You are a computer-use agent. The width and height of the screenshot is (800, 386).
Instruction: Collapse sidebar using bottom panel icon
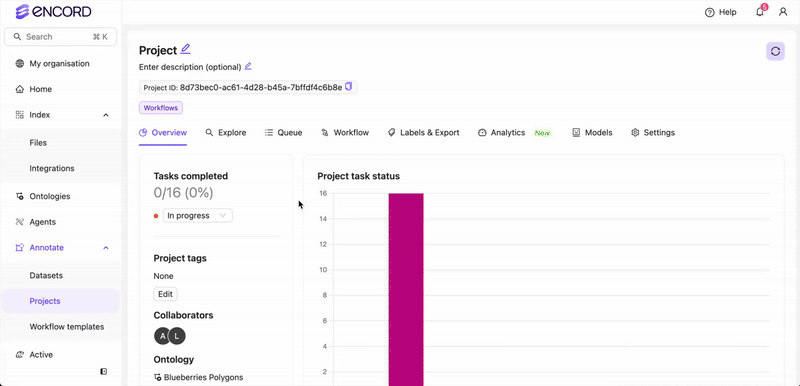[104, 372]
